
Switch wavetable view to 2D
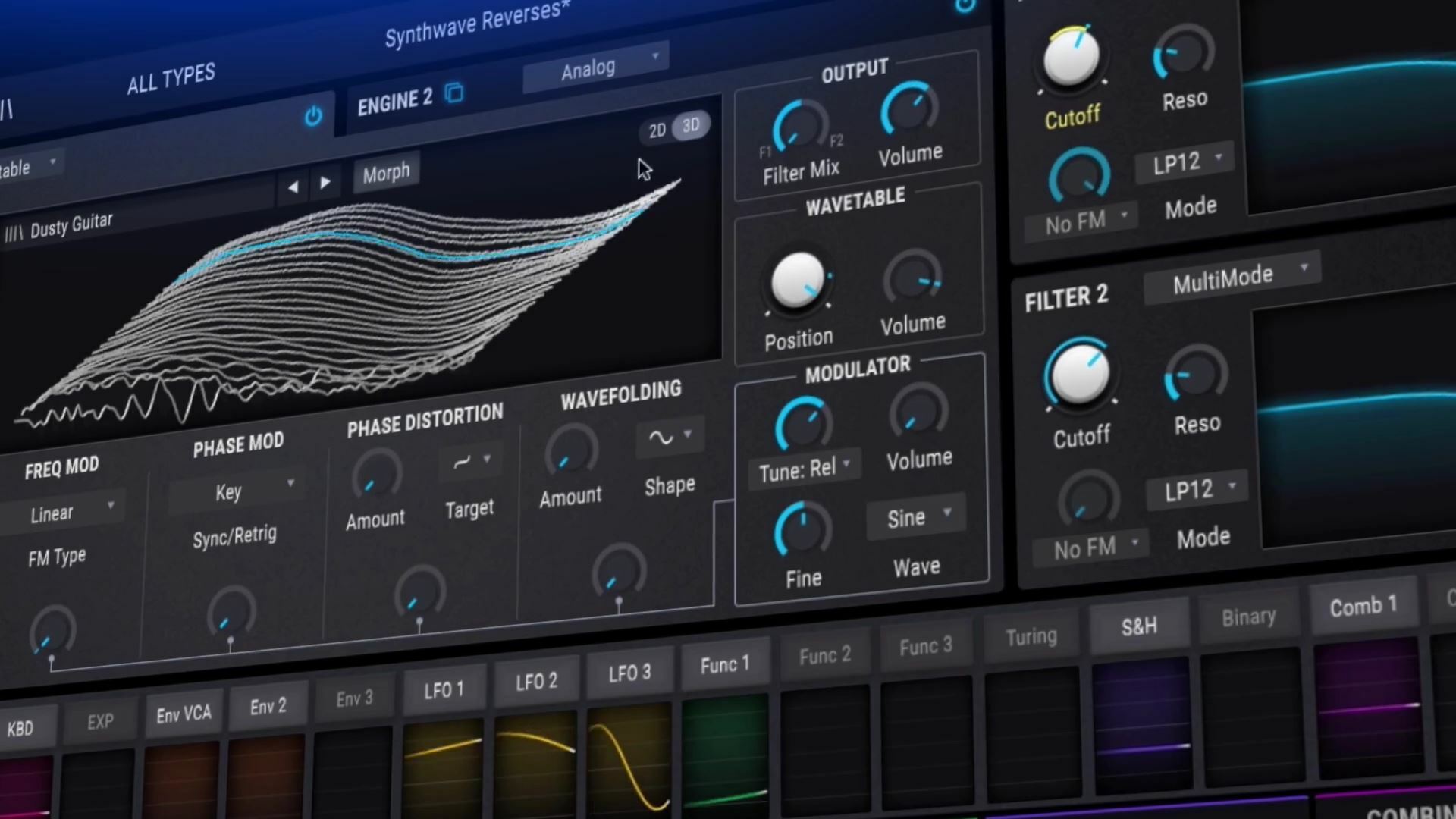pyautogui.click(x=657, y=130)
